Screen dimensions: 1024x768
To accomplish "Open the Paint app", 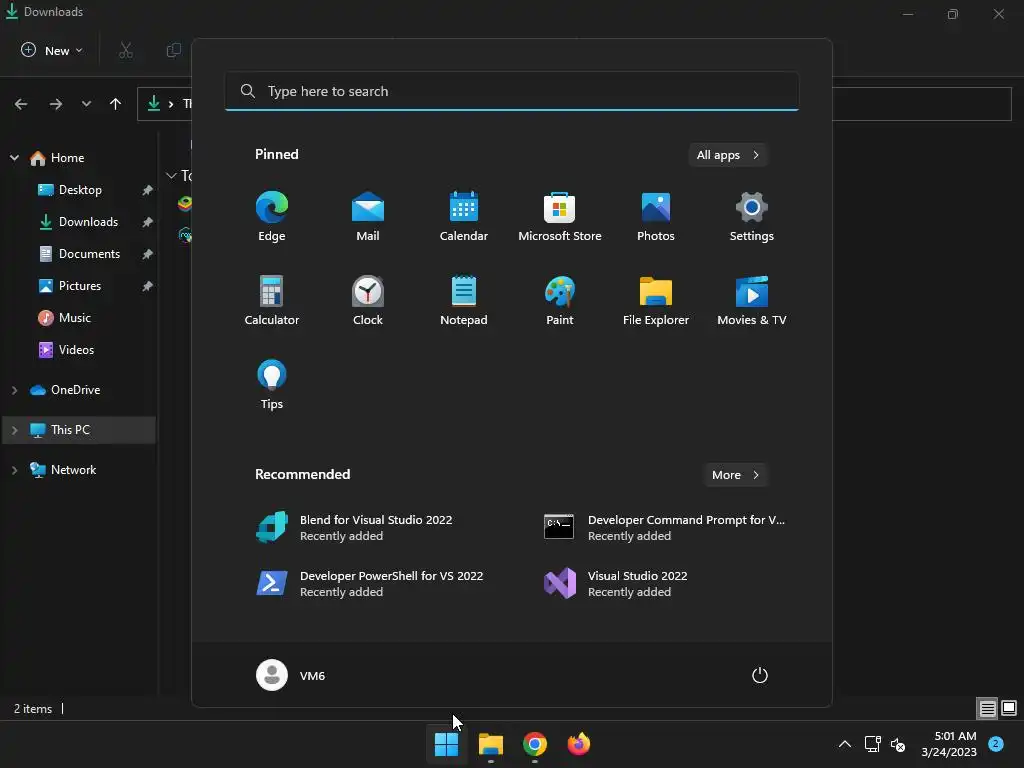I will [x=560, y=300].
